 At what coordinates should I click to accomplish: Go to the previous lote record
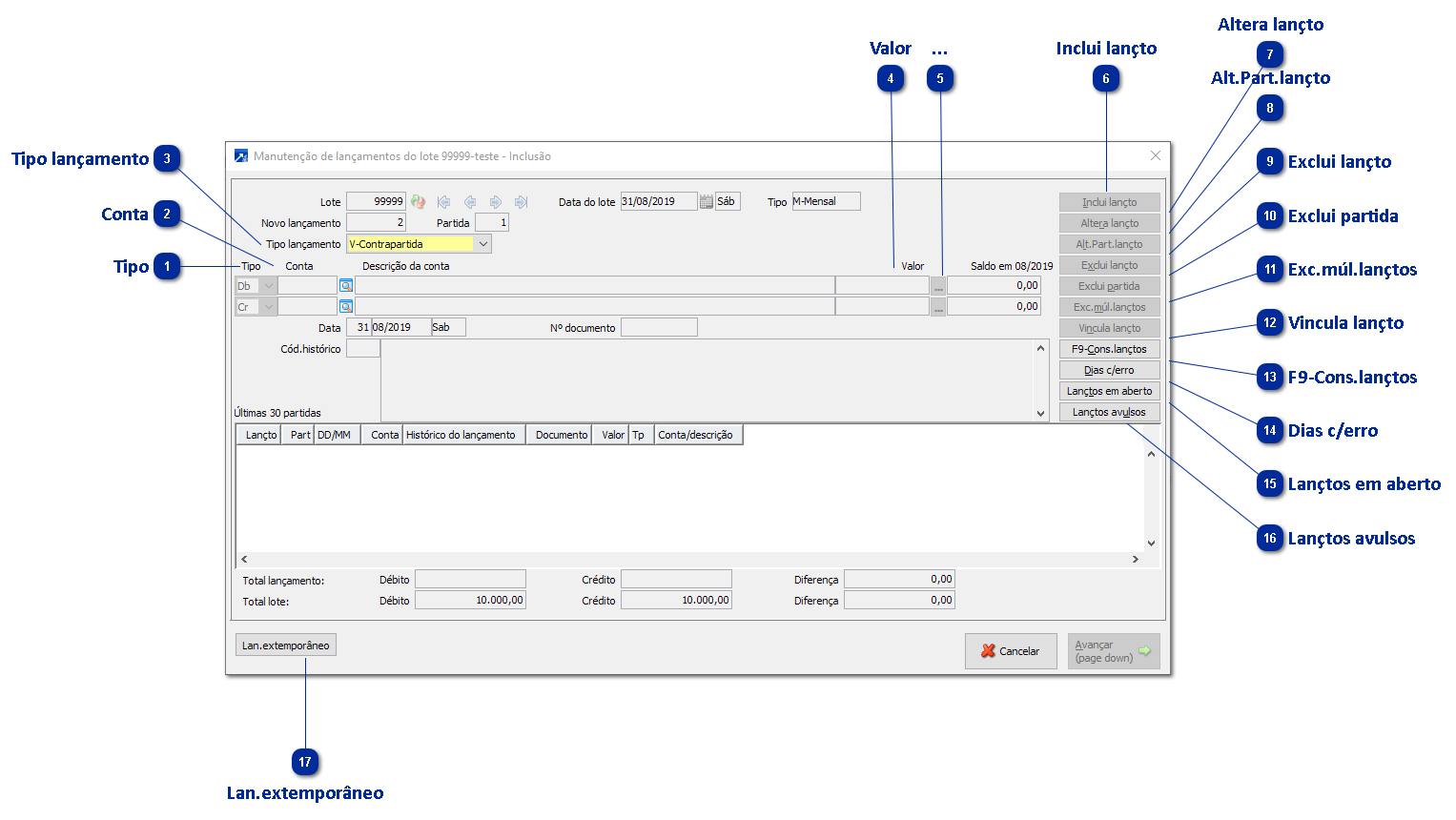point(470,202)
